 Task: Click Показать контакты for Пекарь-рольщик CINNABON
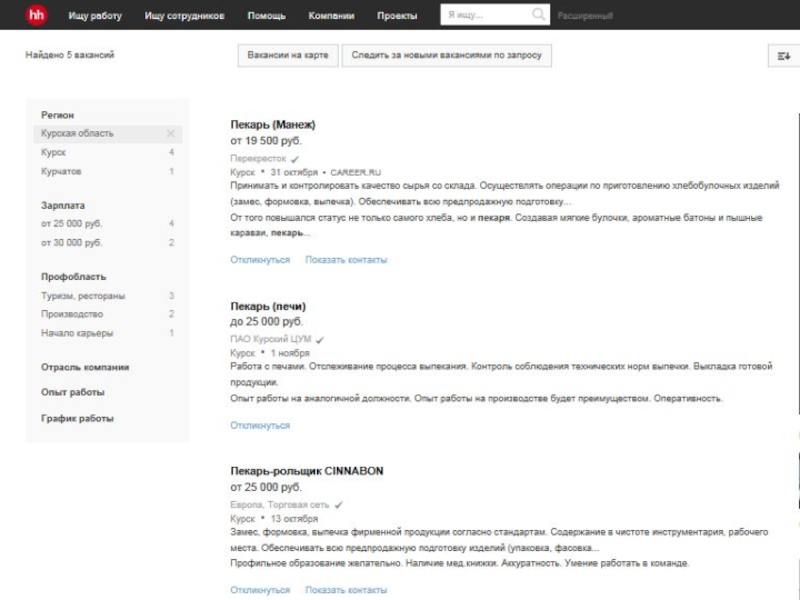click(x=346, y=591)
